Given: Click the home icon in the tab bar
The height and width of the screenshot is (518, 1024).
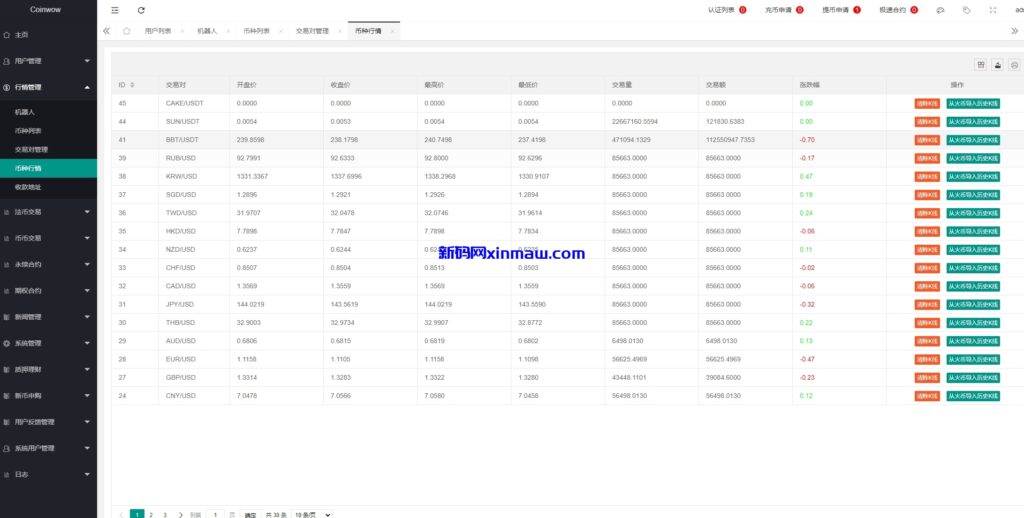Looking at the screenshot, I should pos(126,31).
